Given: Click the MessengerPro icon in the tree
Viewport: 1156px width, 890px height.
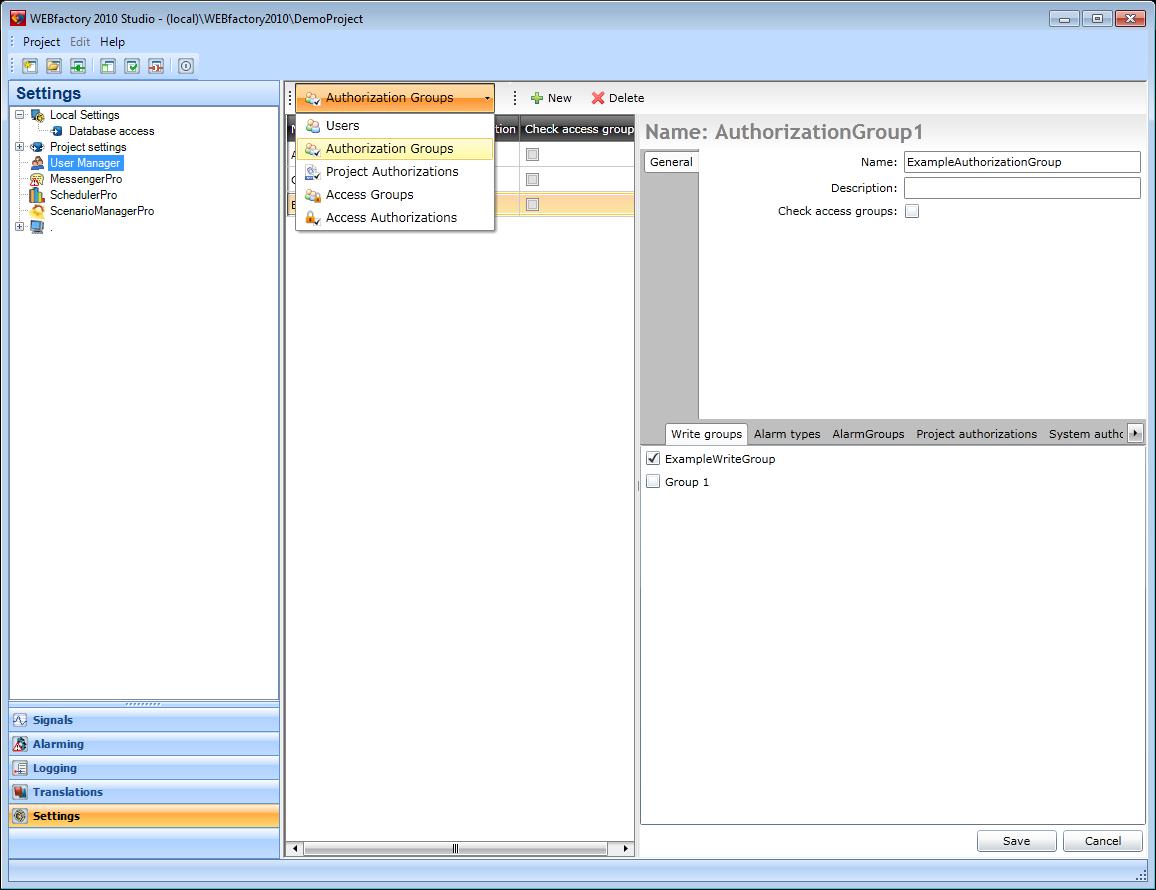Looking at the screenshot, I should 38,179.
